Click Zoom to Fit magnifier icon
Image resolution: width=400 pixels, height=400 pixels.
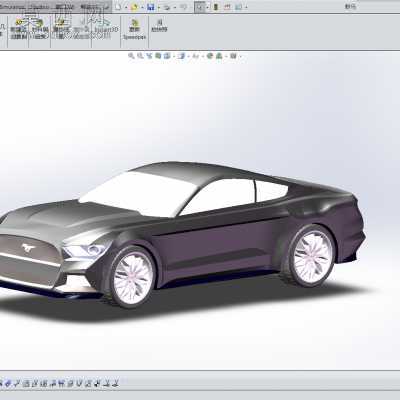pyautogui.click(x=131, y=56)
